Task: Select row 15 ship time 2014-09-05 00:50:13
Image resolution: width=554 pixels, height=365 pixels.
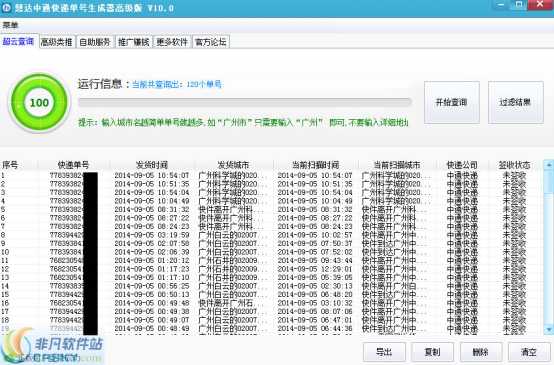Action: [152, 294]
